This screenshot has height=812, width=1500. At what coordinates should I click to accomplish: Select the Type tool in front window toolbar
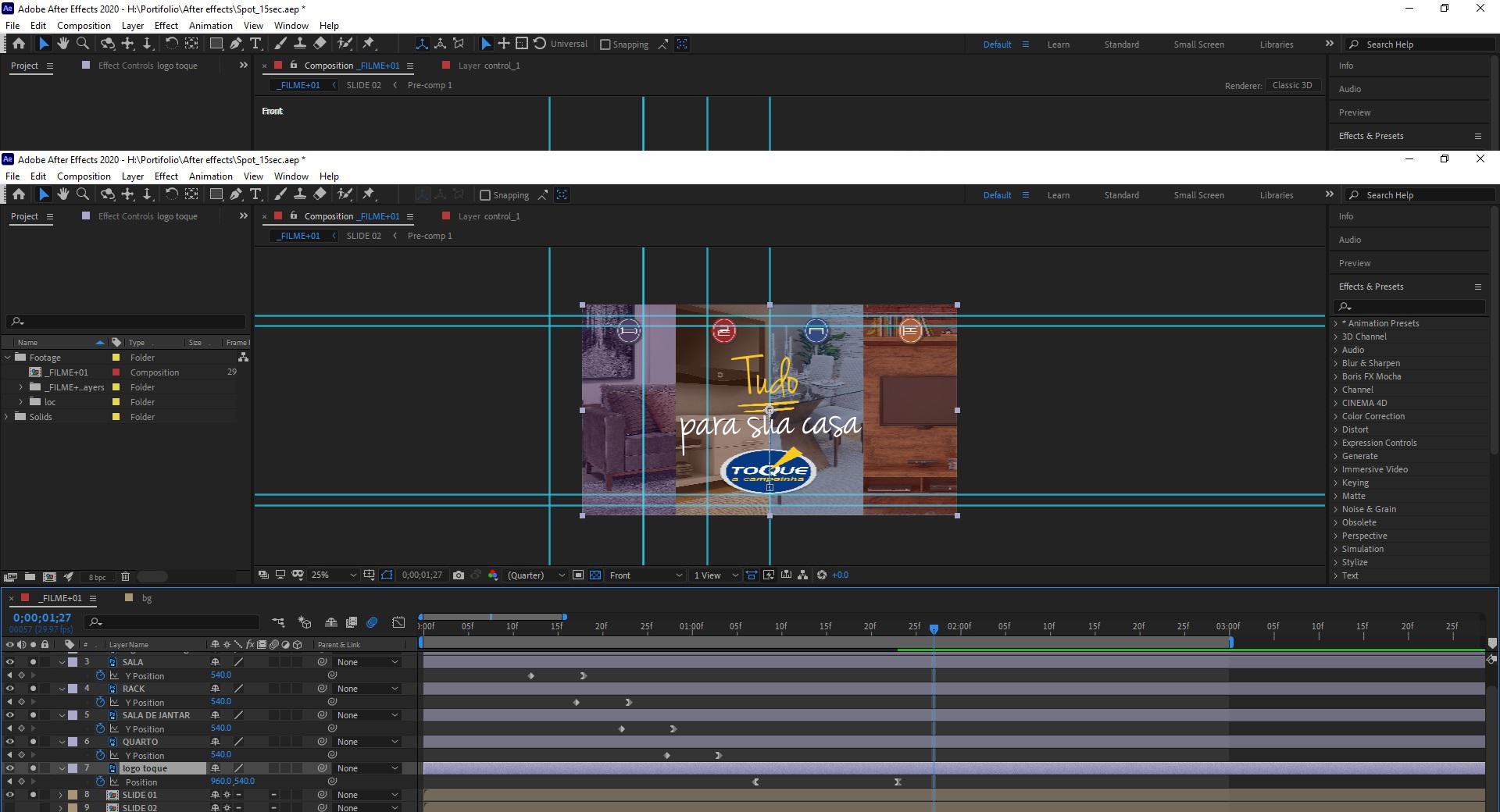pos(255,194)
